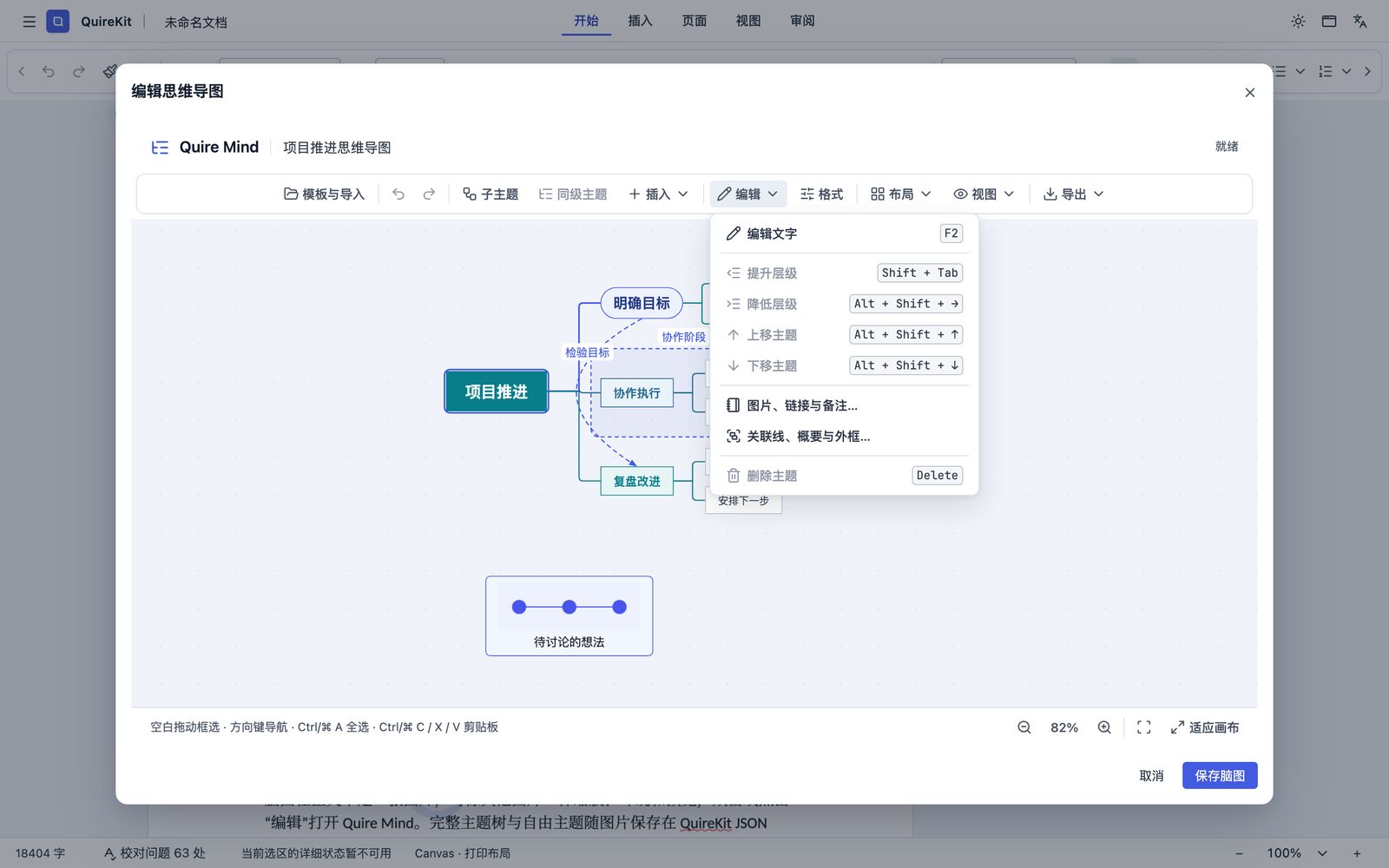1389x868 pixels.
Task: Toggle fullscreen canvas icon
Action: (1144, 727)
